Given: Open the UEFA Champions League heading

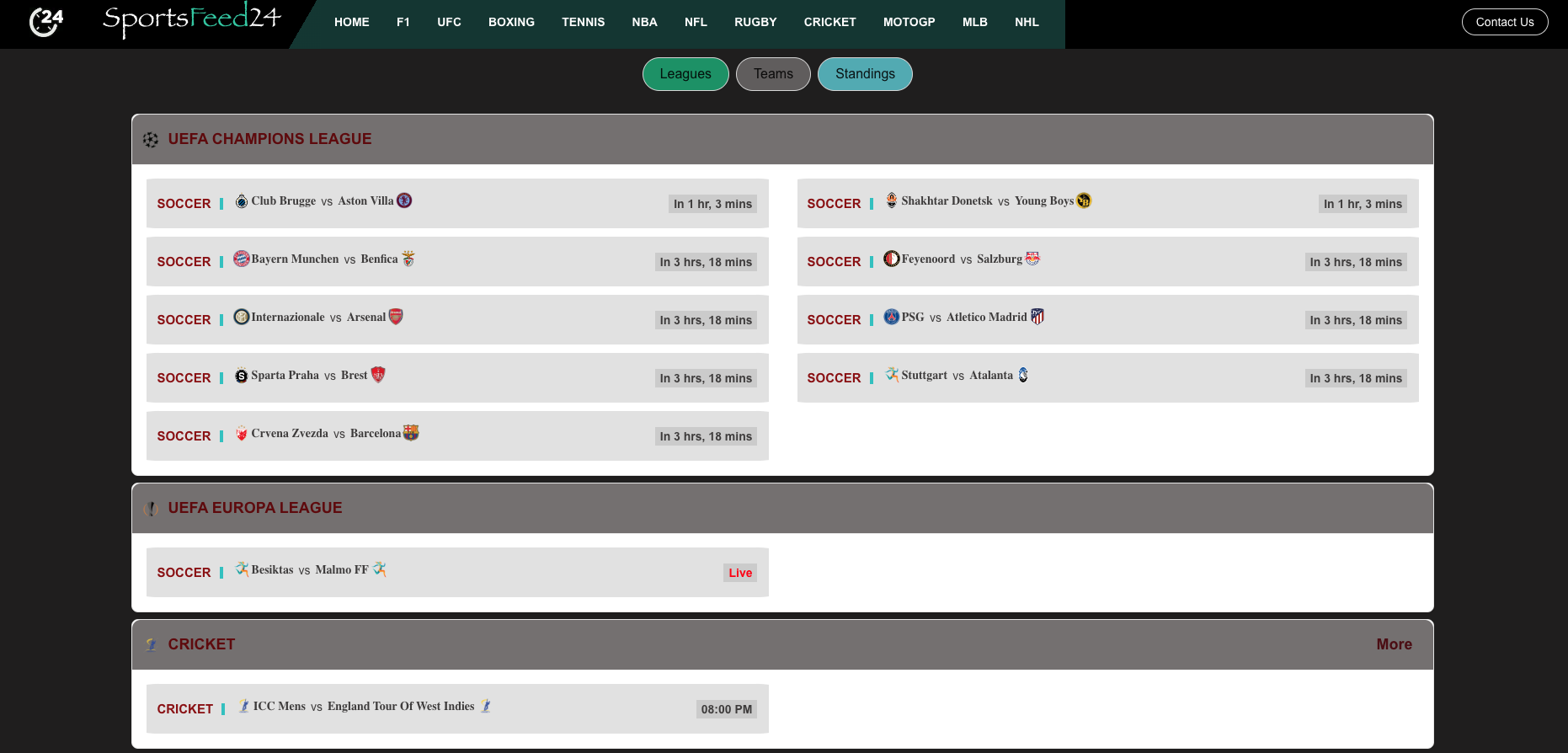Looking at the screenshot, I should coord(269,139).
